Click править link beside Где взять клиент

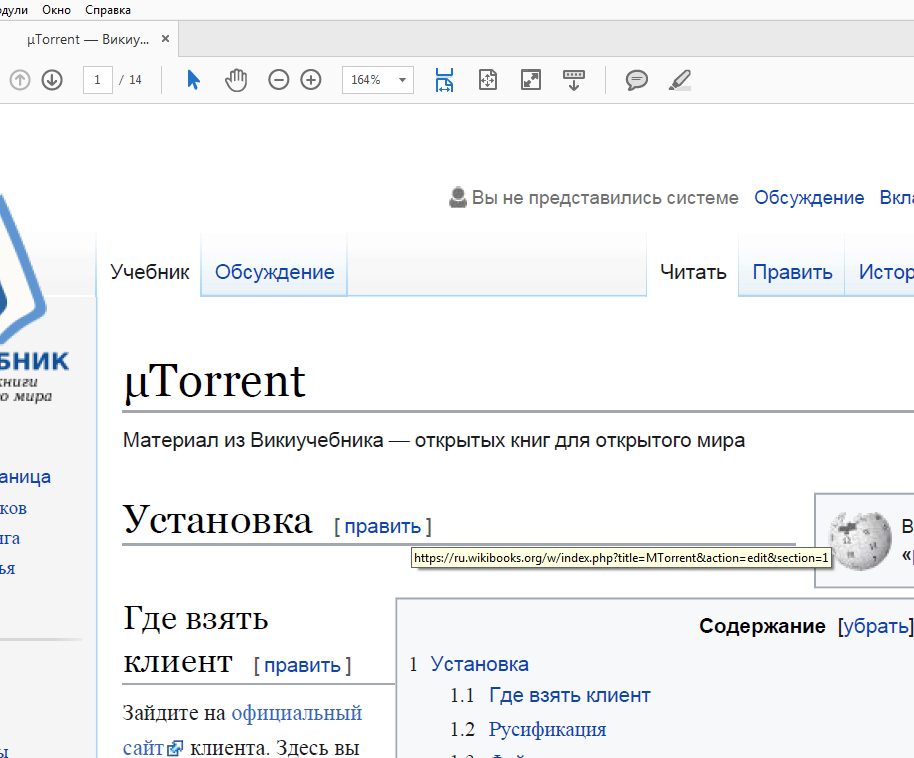tap(303, 665)
